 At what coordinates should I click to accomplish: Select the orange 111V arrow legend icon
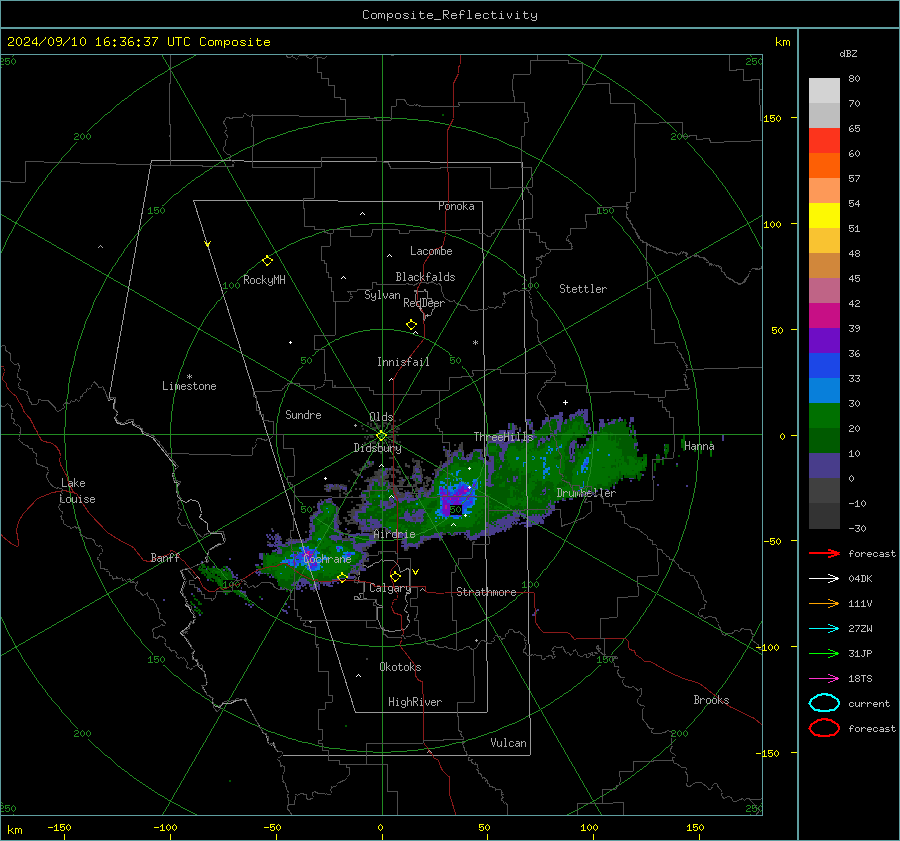824,603
